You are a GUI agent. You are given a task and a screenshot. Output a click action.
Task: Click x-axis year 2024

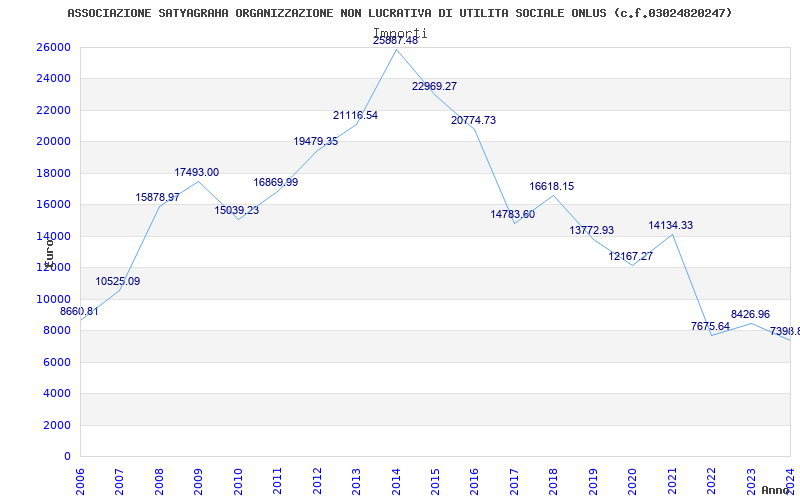coord(790,481)
